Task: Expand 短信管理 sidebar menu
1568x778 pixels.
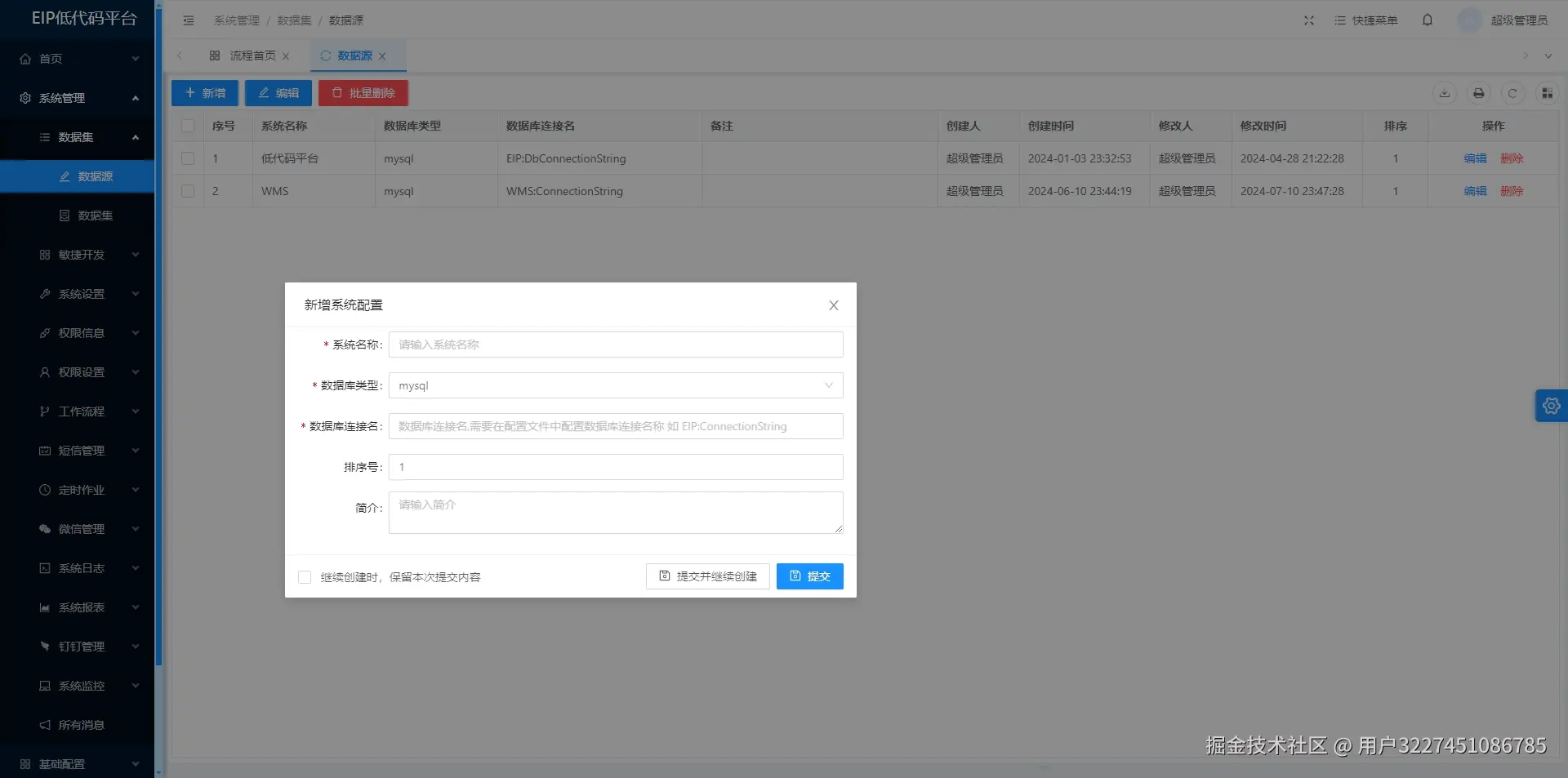Action: [x=78, y=451]
